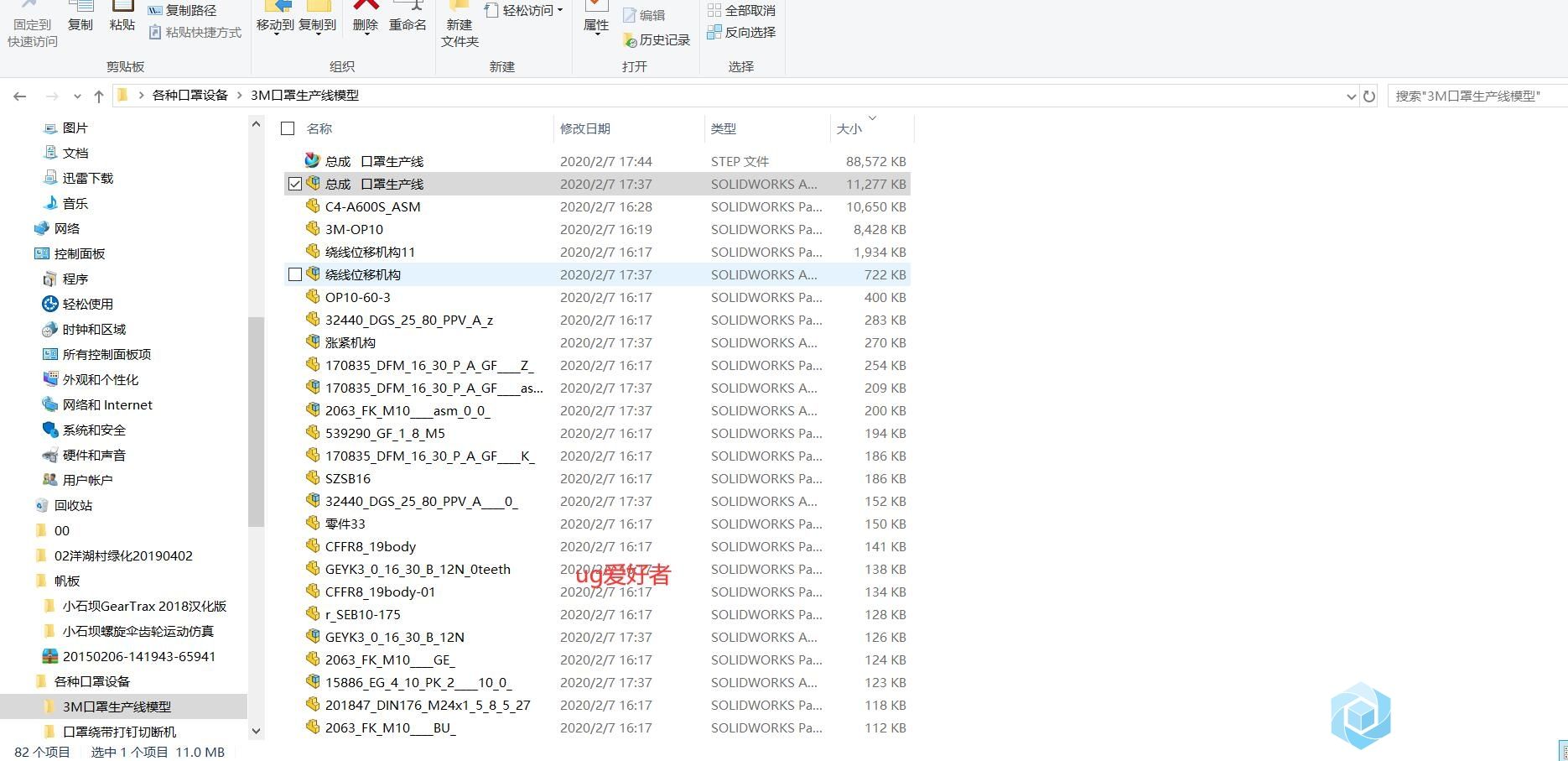The height and width of the screenshot is (761, 1568).
Task: Click Select none (全部取消)
Action: click(x=742, y=10)
